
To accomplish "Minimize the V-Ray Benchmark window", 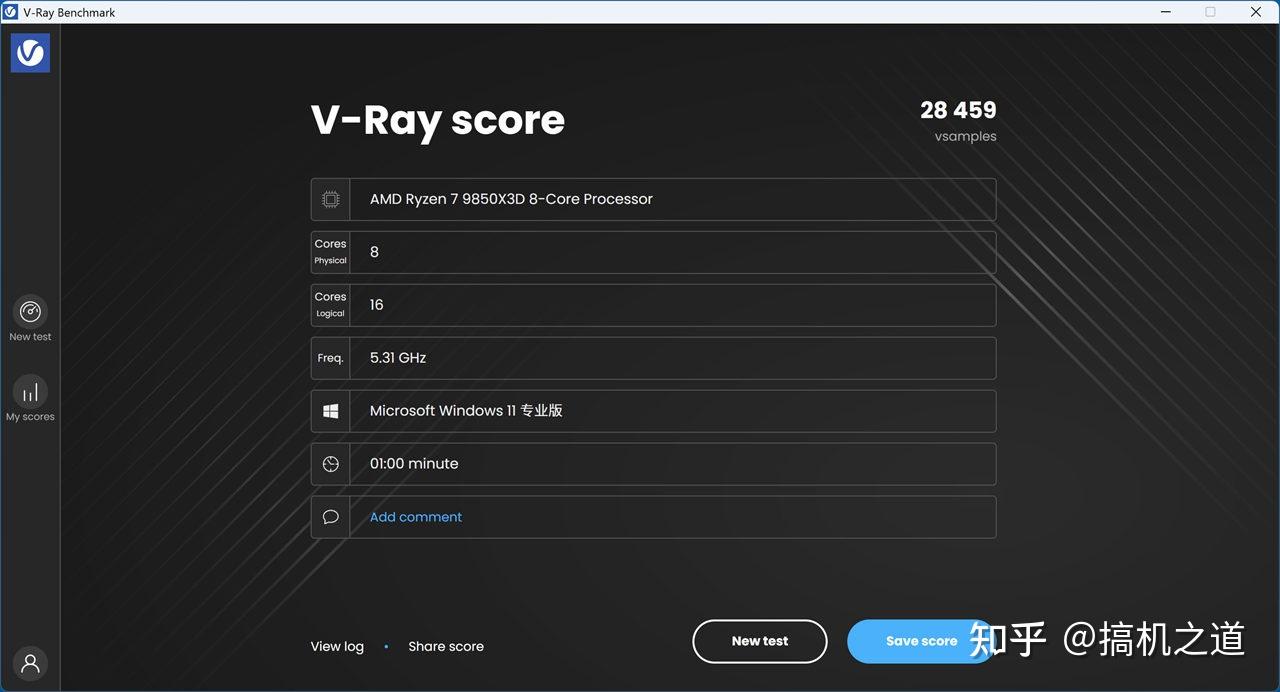I will click(x=1165, y=12).
